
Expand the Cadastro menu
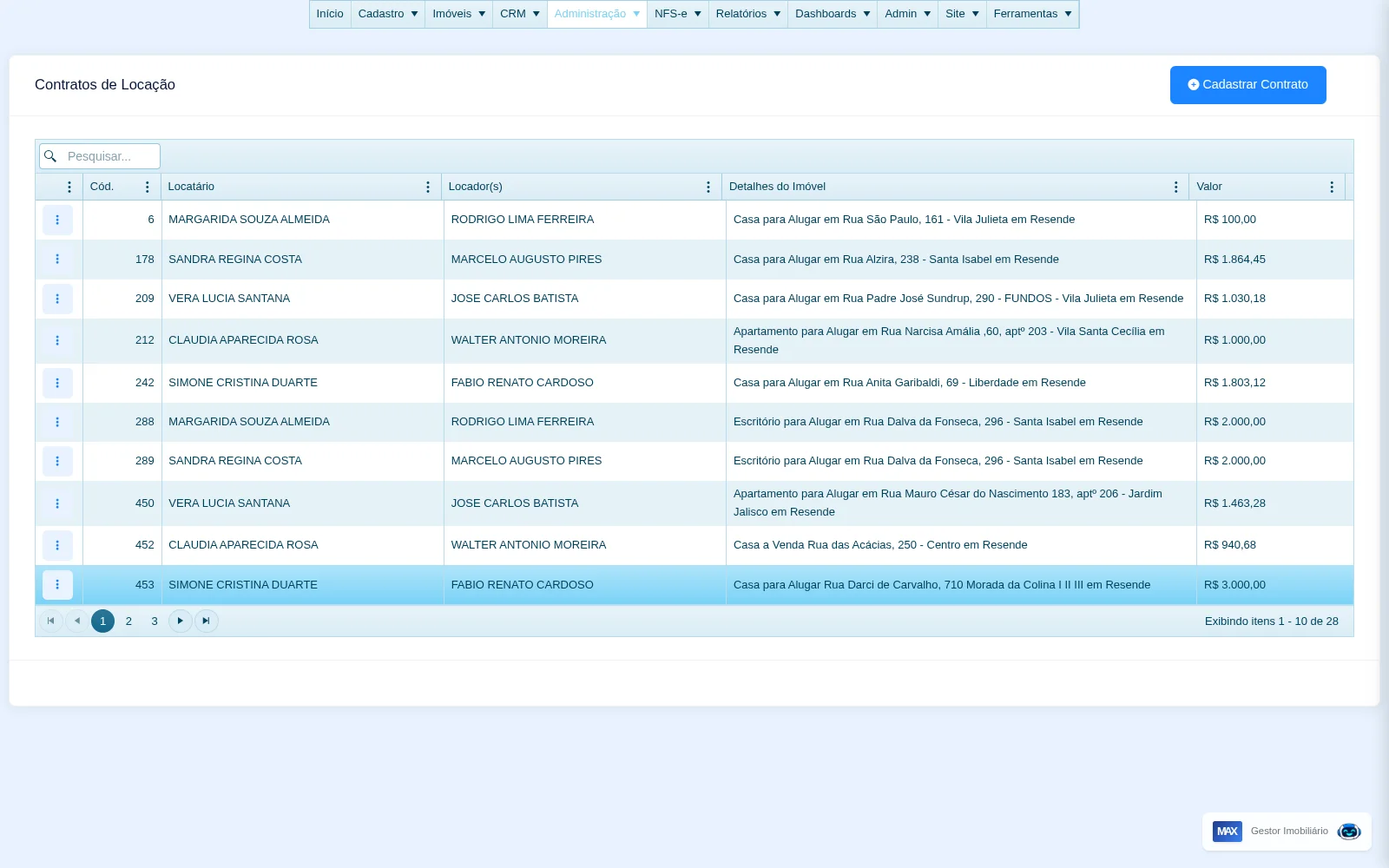(x=388, y=14)
